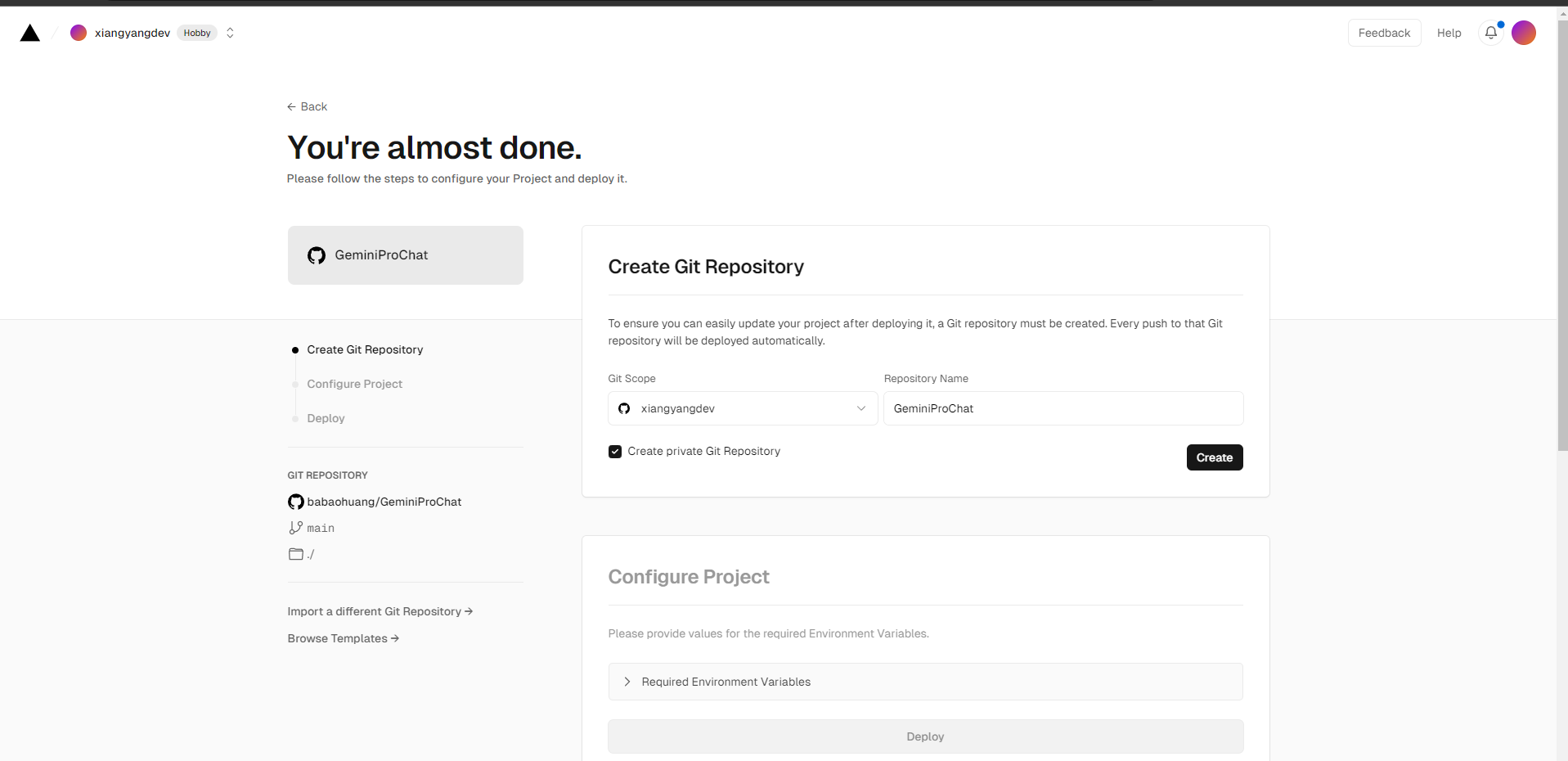The image size is (1568, 761).
Task: Click the Create private Git Repository label
Action: pos(704,451)
